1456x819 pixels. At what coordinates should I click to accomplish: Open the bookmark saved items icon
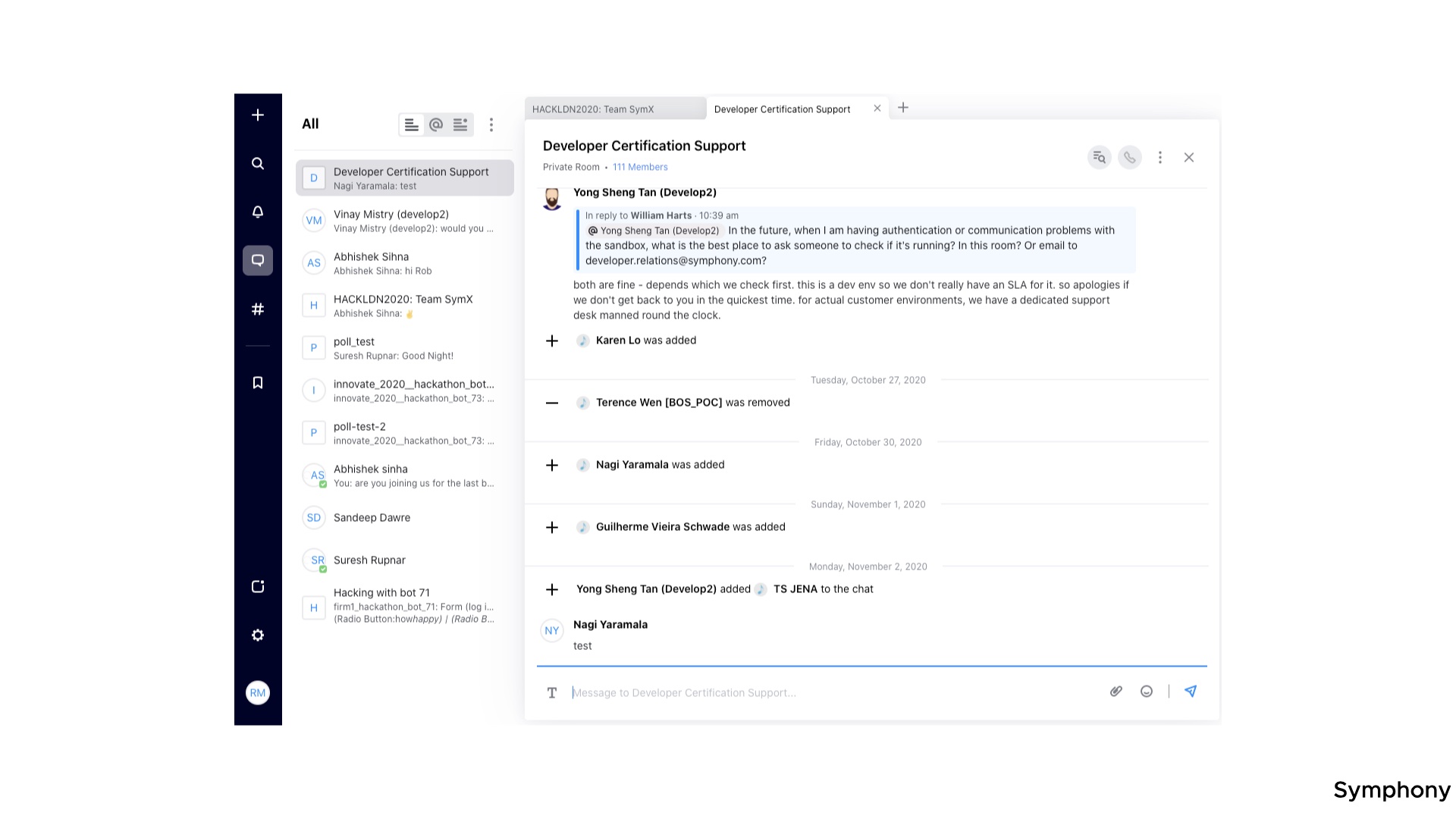coord(258,382)
